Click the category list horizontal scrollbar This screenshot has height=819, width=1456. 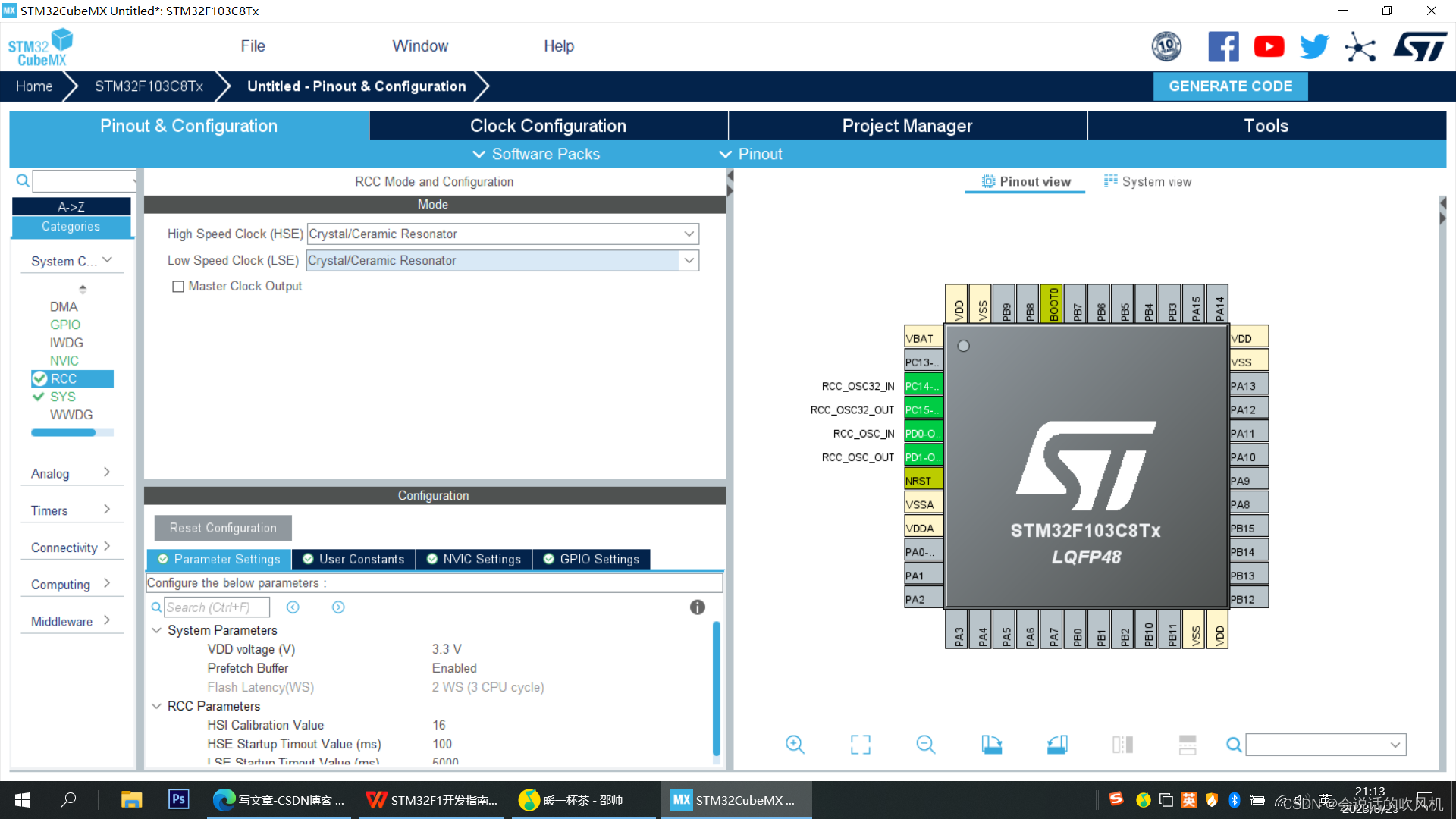coord(64,433)
